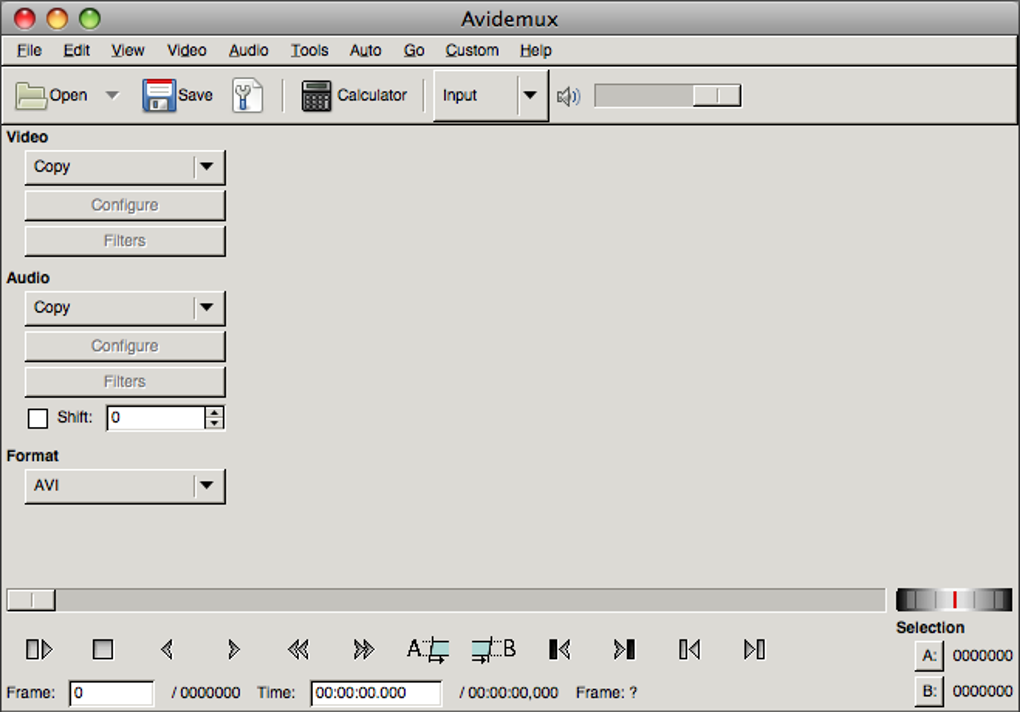Screen dimensions: 1020x712
Task: Go to the first frame
Action: pos(690,649)
